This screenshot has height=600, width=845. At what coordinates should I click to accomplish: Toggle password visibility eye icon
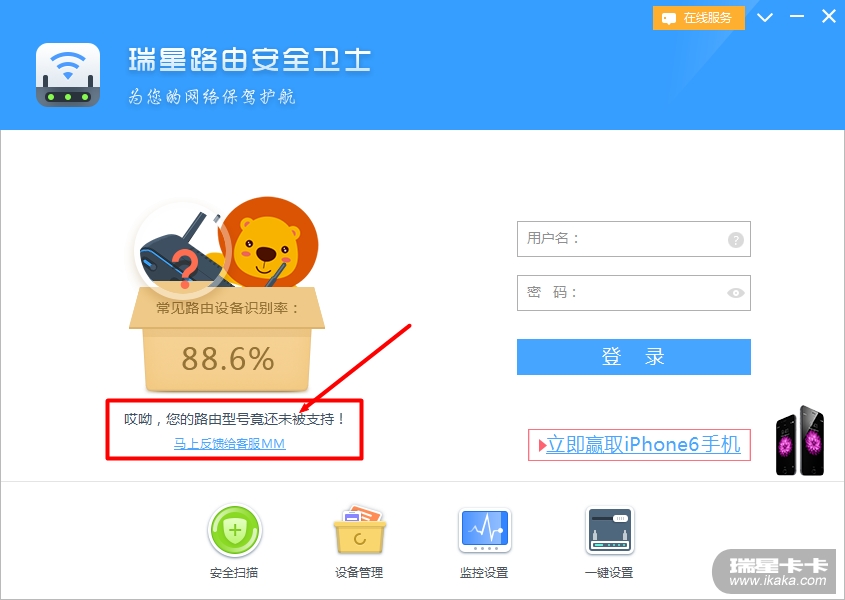[x=736, y=293]
